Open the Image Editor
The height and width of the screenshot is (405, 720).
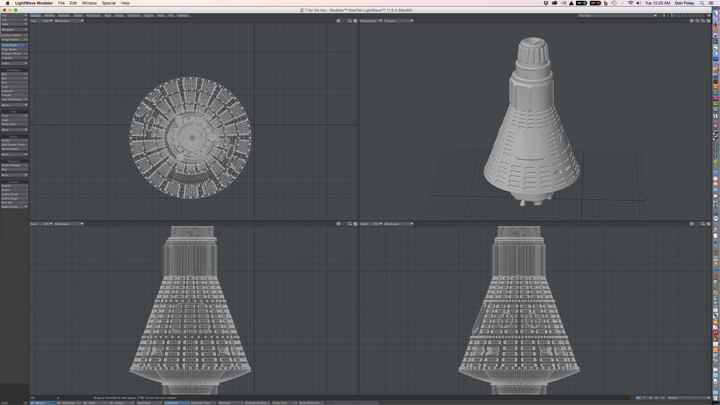(14, 39)
